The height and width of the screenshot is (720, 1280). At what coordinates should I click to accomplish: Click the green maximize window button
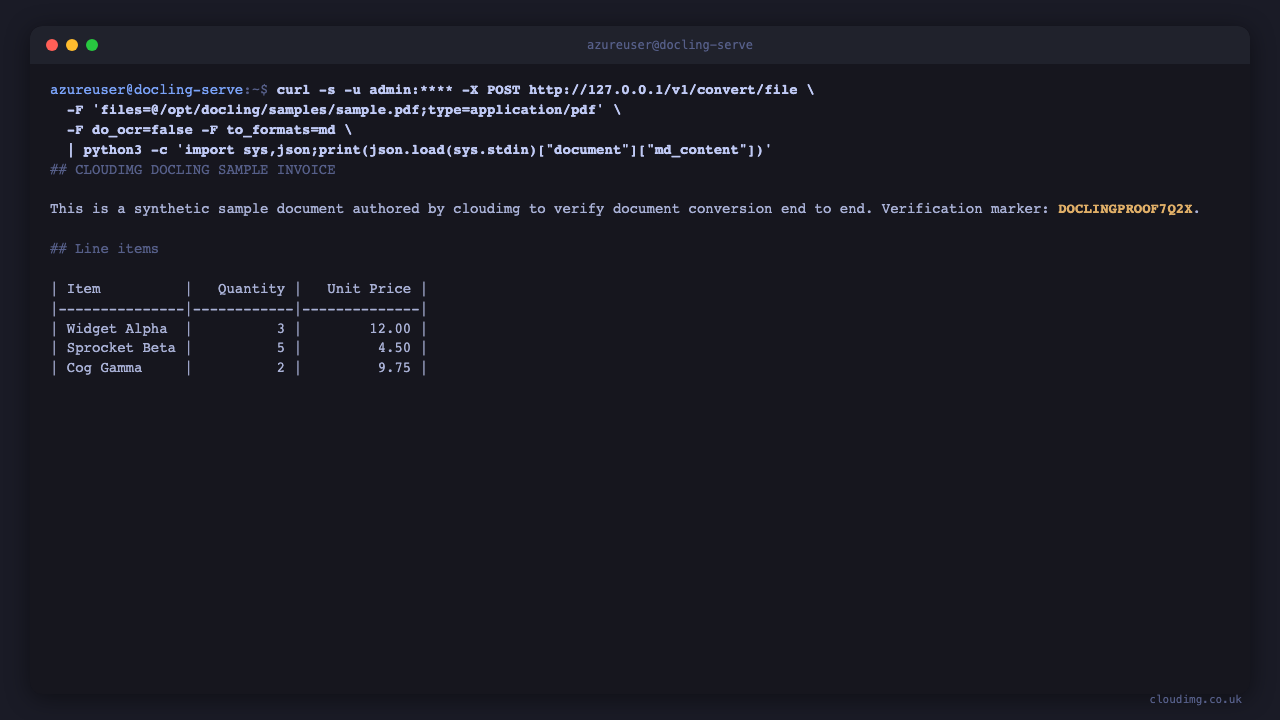click(92, 45)
